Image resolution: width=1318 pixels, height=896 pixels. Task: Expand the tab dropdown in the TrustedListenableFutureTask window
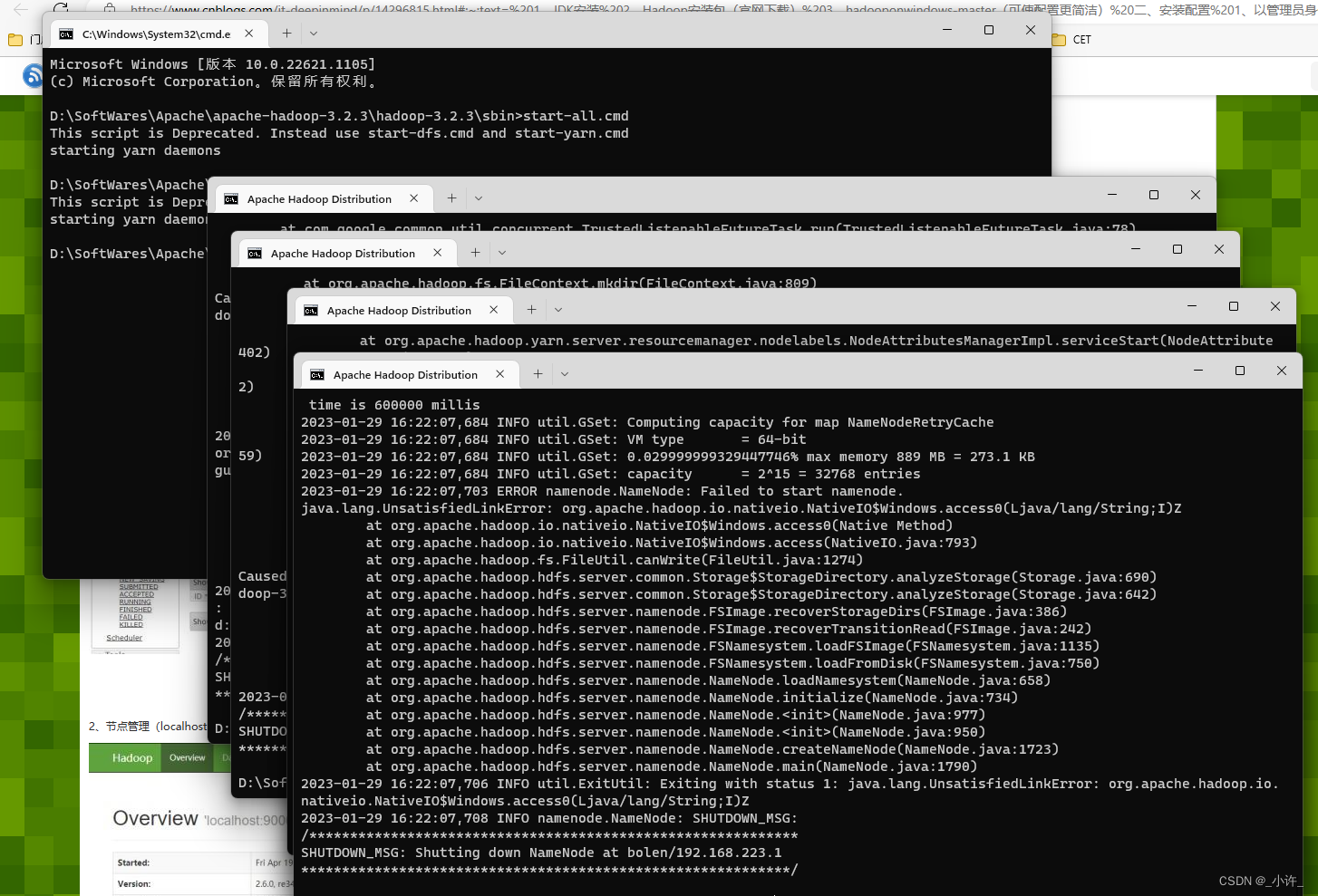(479, 198)
